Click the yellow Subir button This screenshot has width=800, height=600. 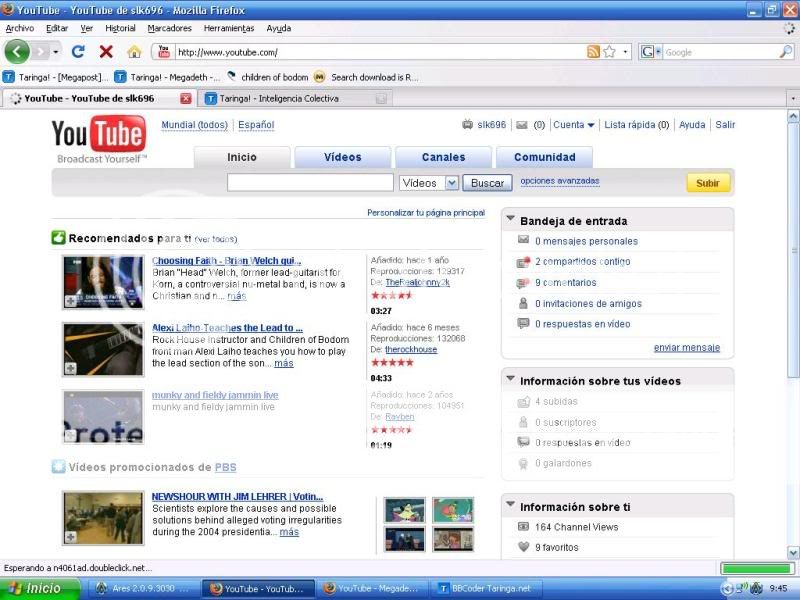click(x=708, y=183)
